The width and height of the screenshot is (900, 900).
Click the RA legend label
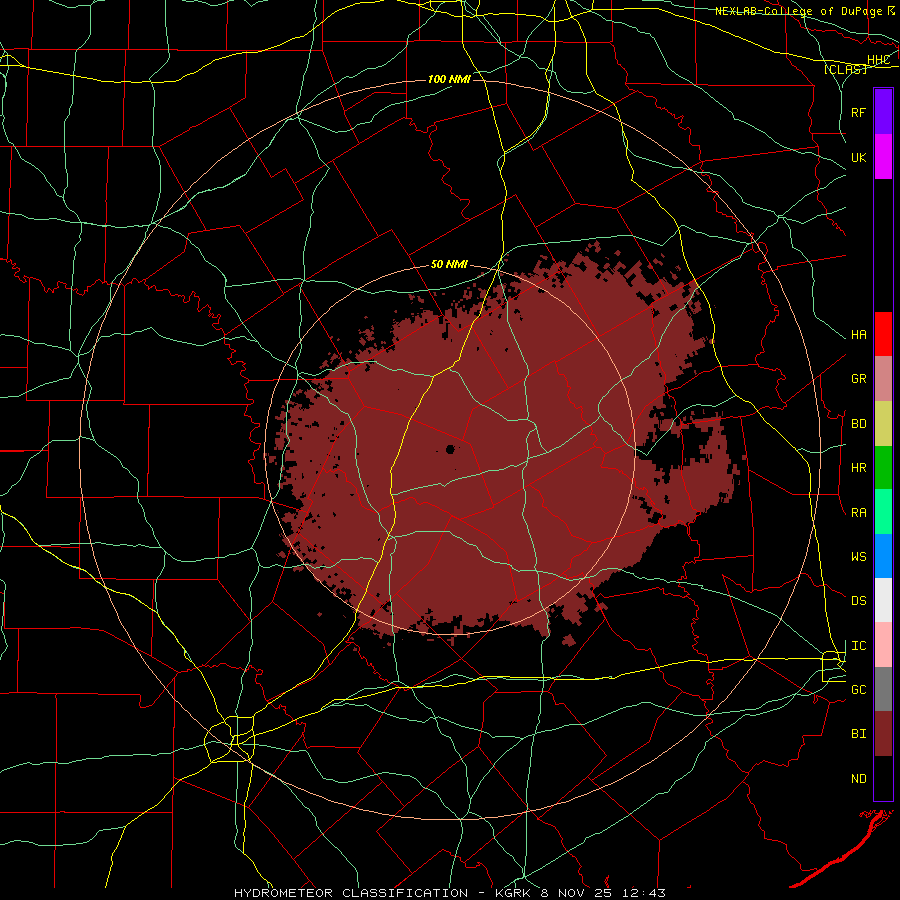point(859,513)
